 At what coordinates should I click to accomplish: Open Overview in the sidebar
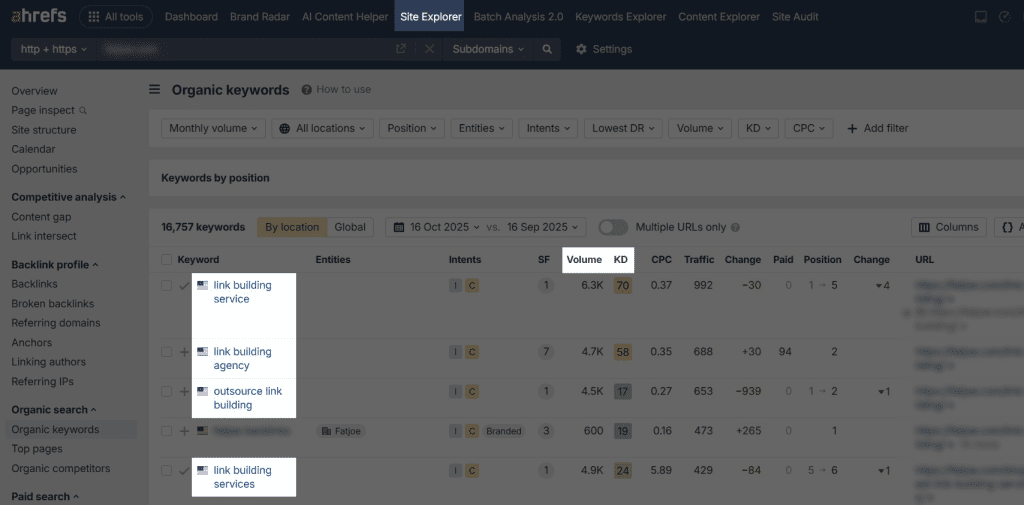coord(35,91)
